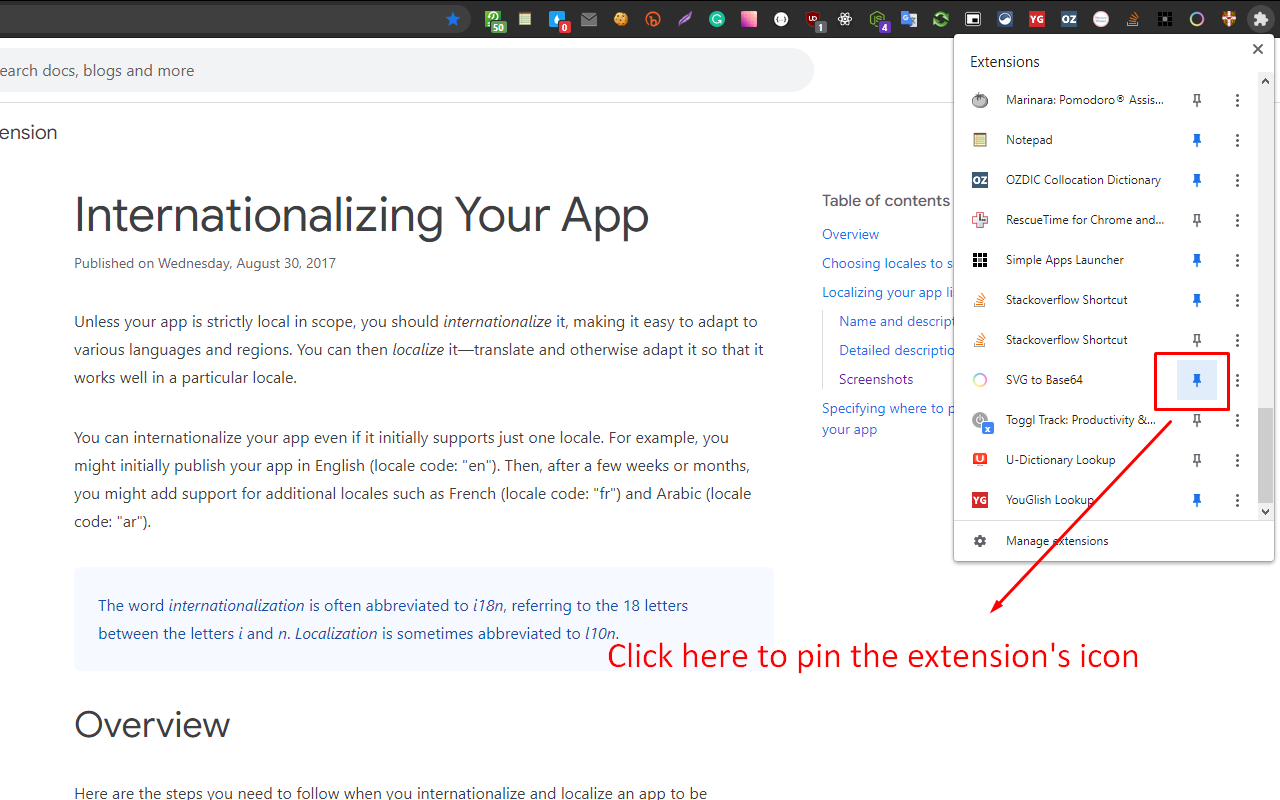This screenshot has height=800, width=1280.
Task: Open more options for YouGlish Lookup
Action: point(1237,500)
